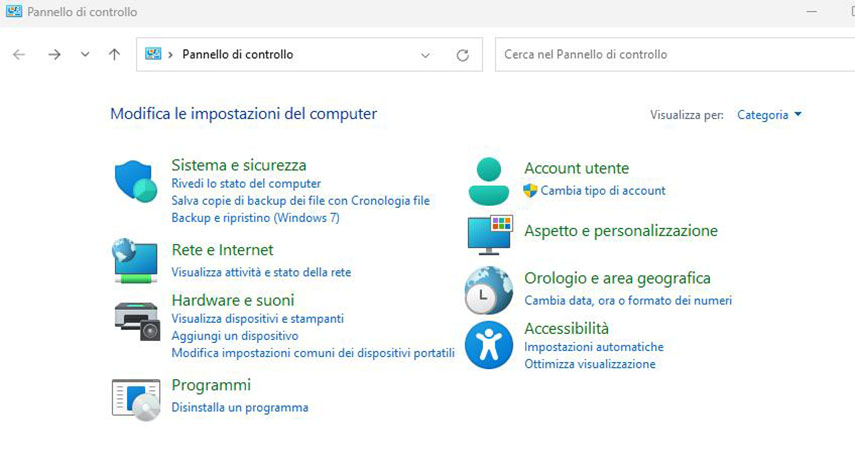The image size is (855, 467).
Task: Open Sistema e sicurezza category
Action: [x=239, y=165]
